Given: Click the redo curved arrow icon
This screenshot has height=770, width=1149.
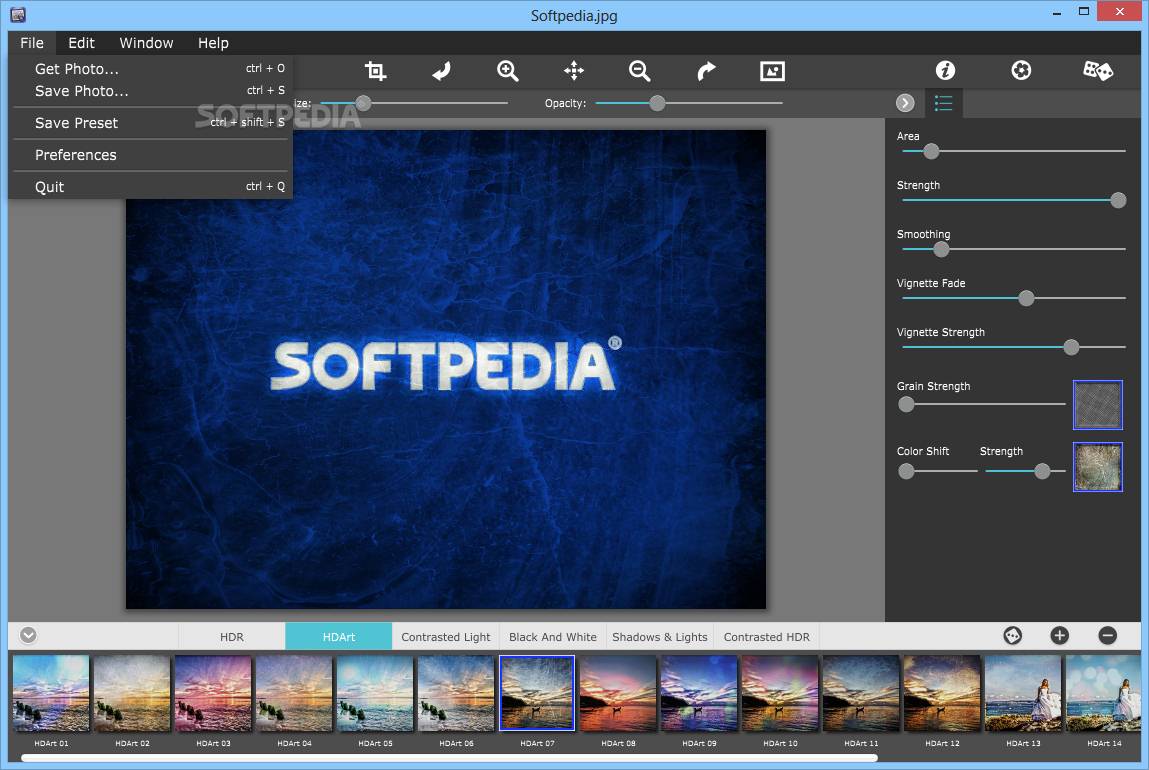Looking at the screenshot, I should (x=706, y=71).
